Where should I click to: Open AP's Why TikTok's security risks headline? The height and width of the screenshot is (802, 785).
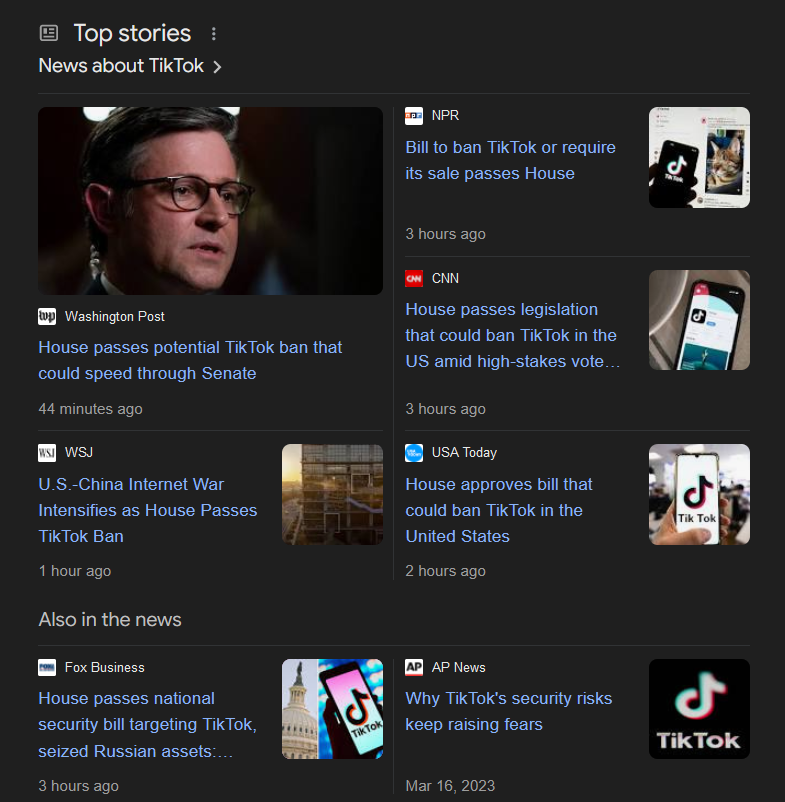coord(509,711)
